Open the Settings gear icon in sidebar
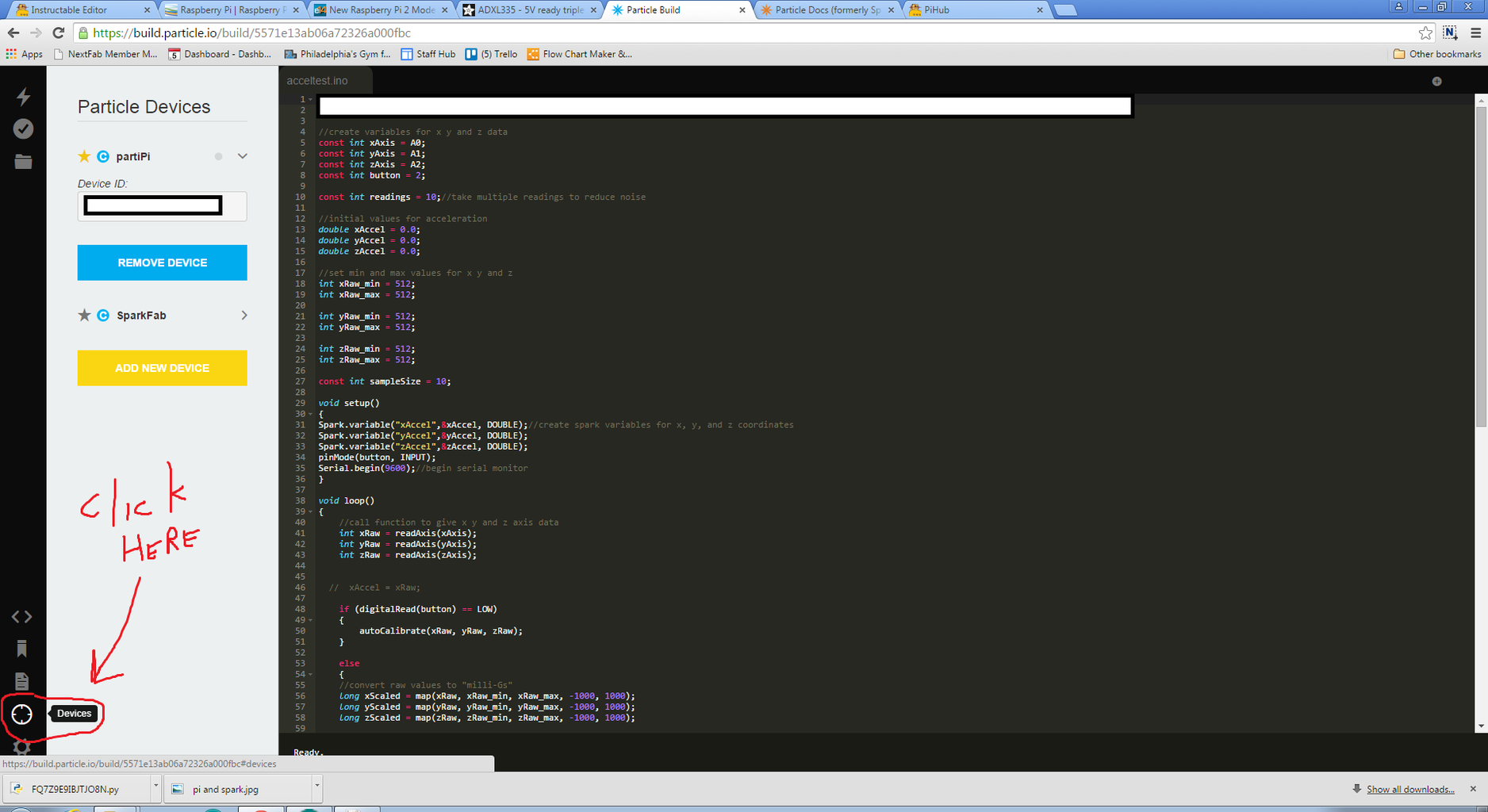1488x812 pixels. 22,746
